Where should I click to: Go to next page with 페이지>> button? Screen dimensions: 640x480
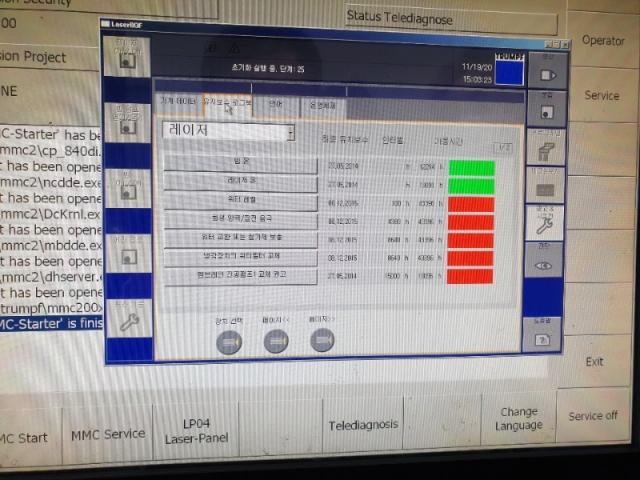pos(322,340)
